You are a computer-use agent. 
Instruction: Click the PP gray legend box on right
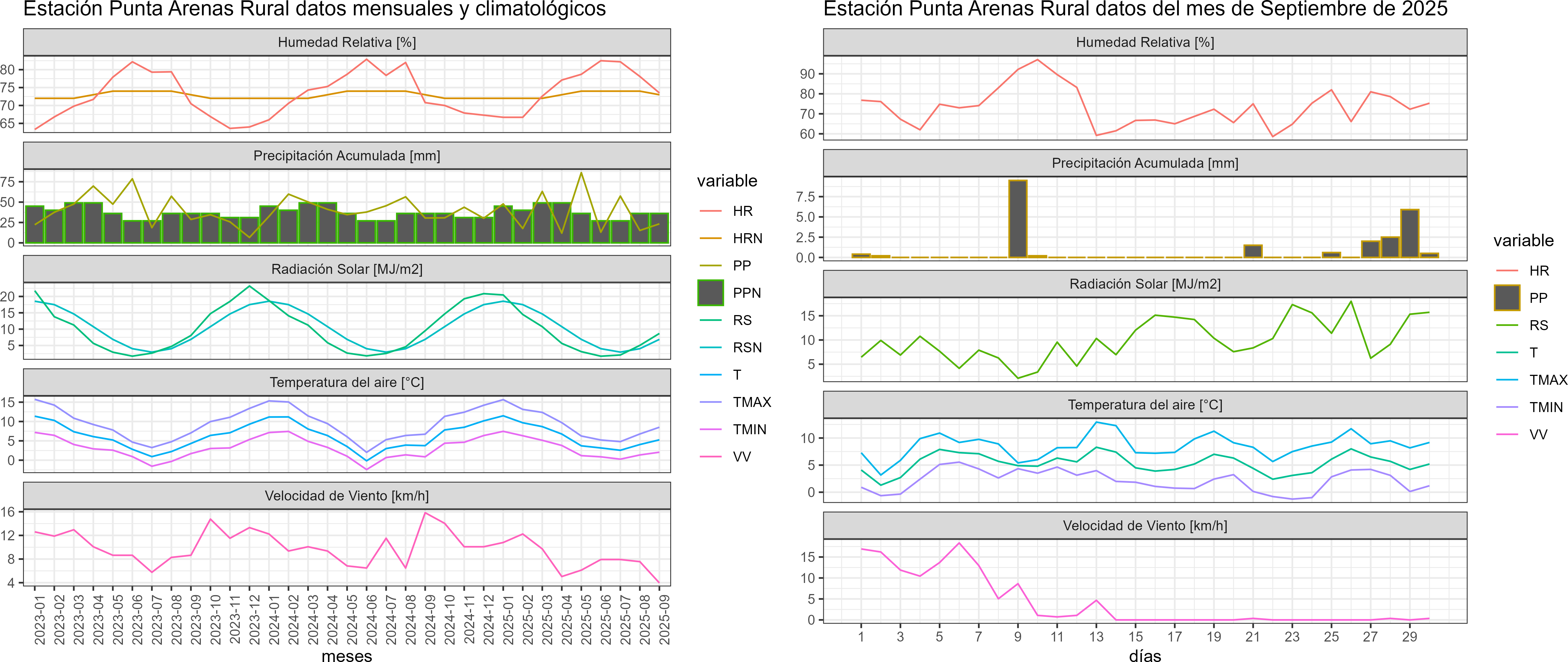[x=1507, y=297]
